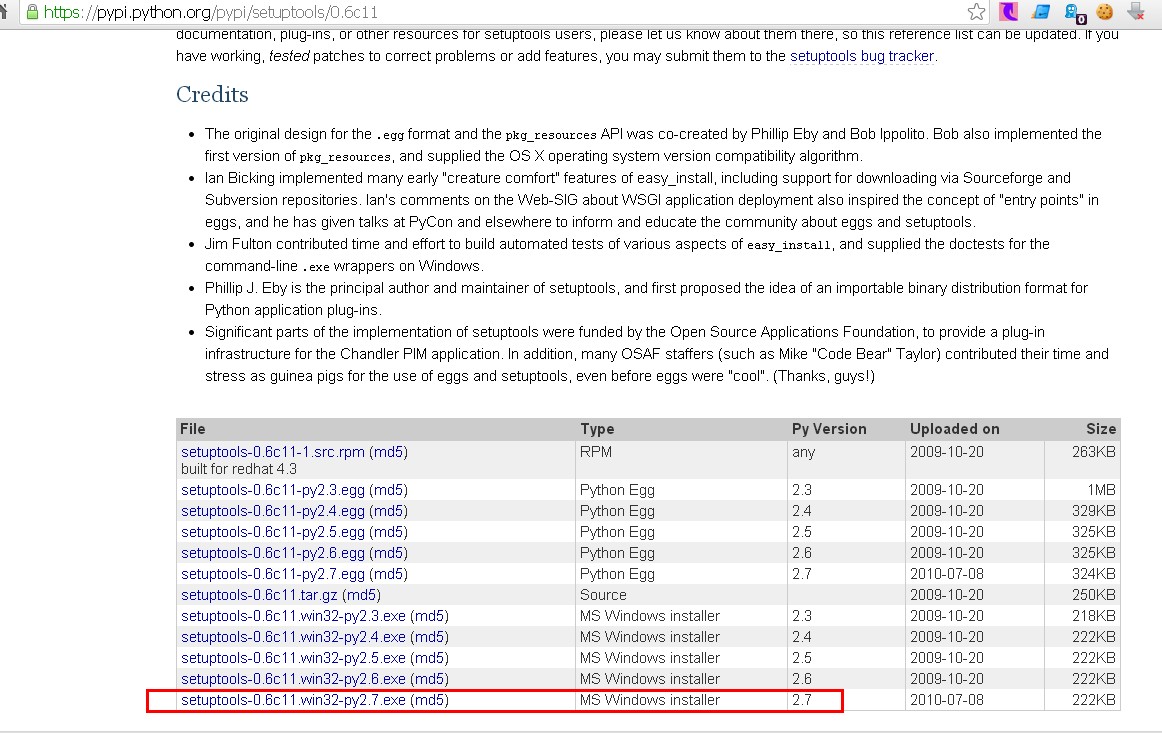Download setuptools-0.6c11-py2.7.egg
The width and height of the screenshot is (1162, 733).
pos(273,574)
